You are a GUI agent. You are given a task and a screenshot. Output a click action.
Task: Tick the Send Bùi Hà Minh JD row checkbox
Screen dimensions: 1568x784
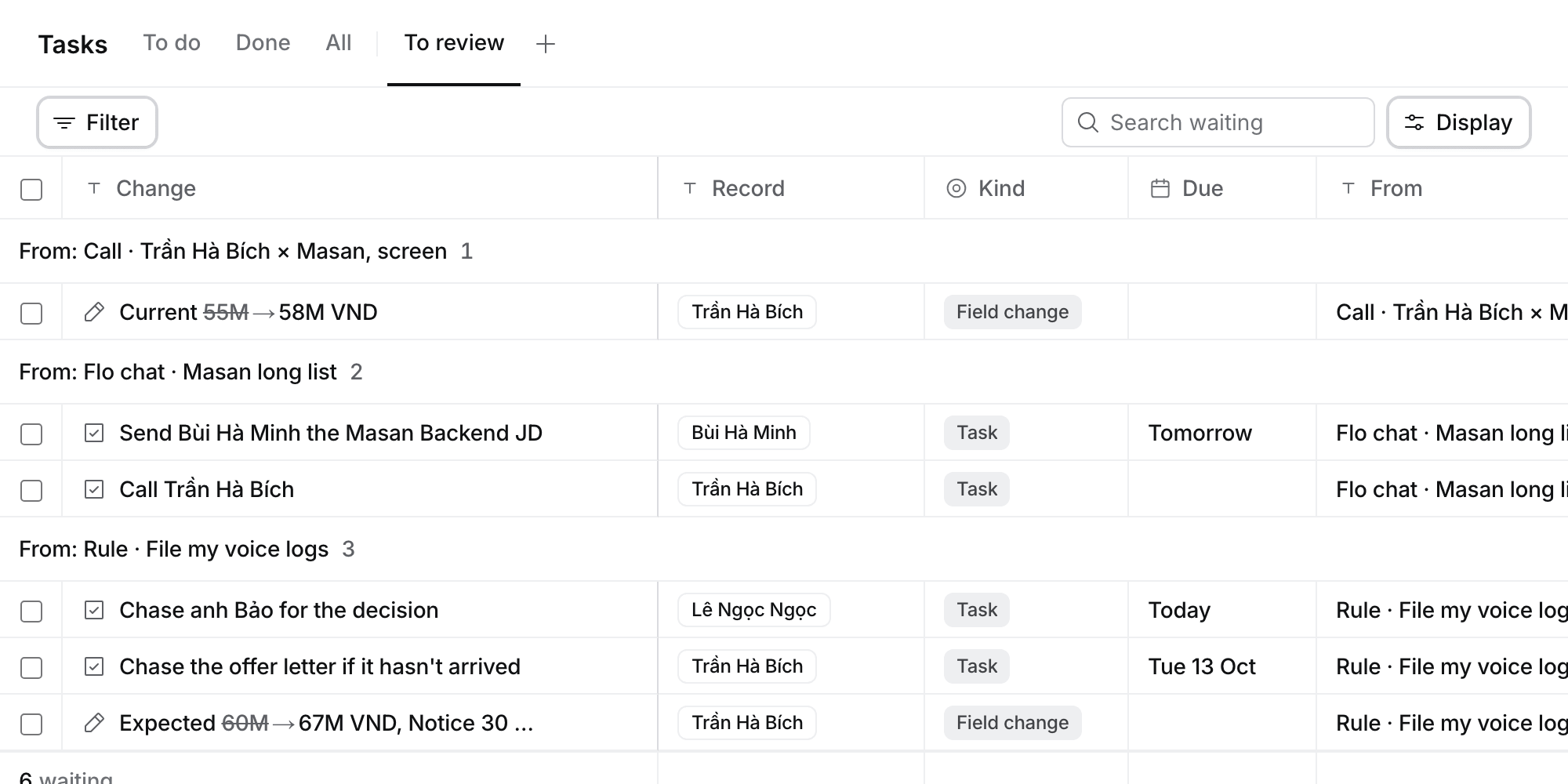(x=31, y=434)
